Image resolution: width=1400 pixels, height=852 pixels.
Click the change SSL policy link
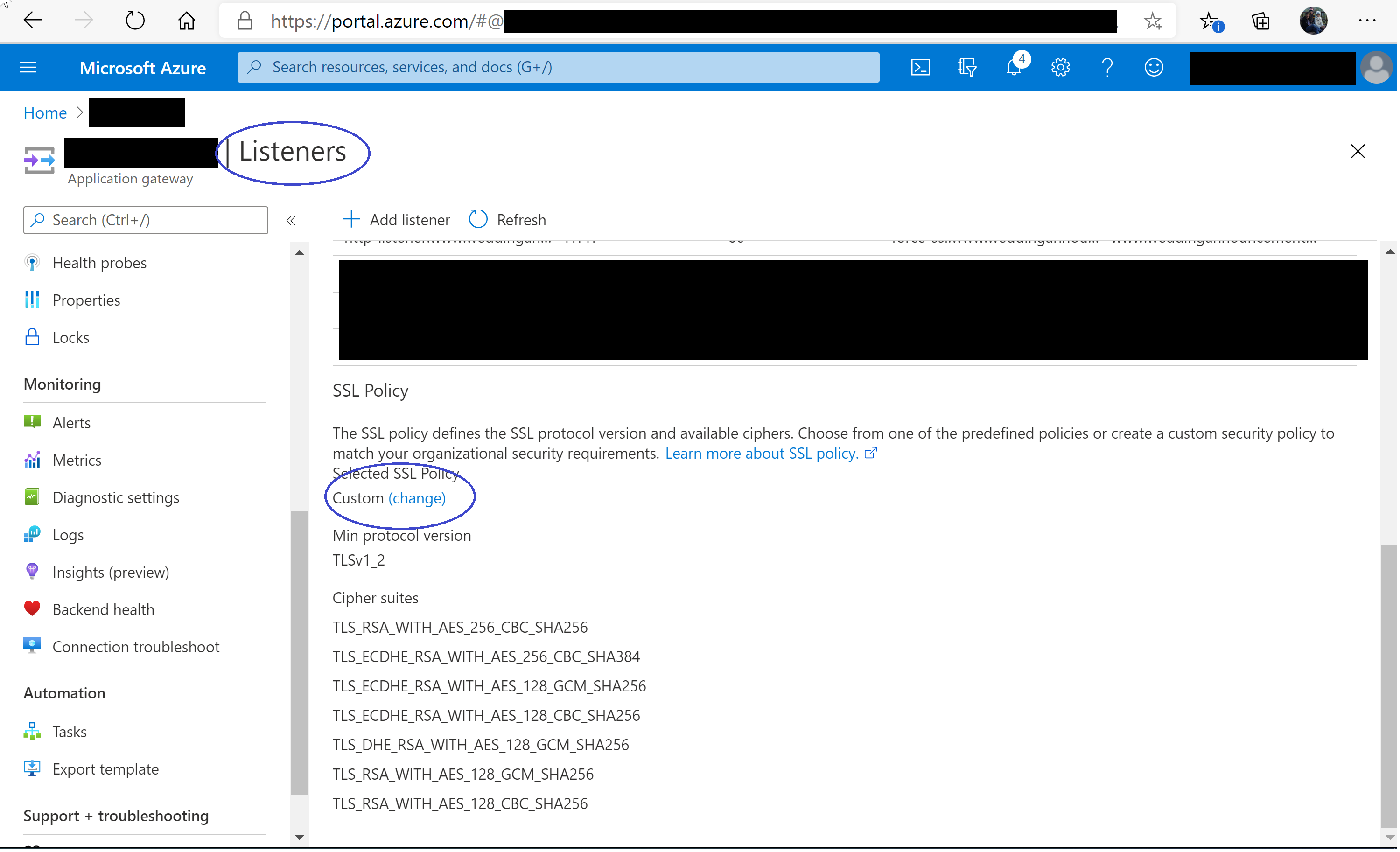(418, 499)
